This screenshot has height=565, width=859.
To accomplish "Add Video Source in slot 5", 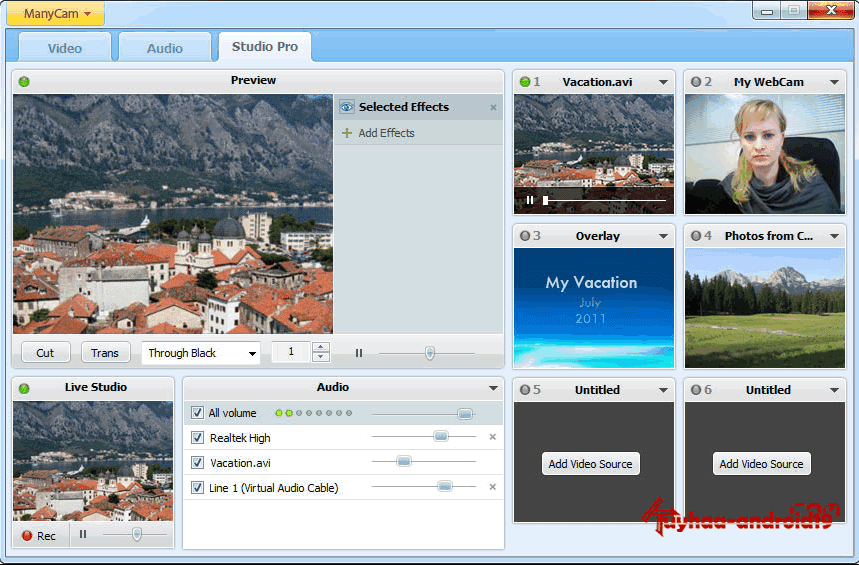I will click(591, 464).
